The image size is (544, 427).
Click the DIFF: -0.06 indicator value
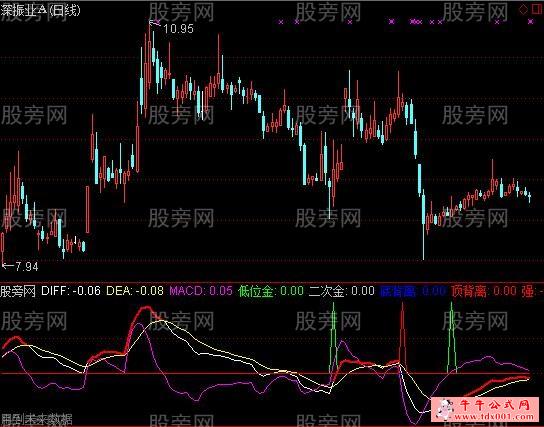pos(71,291)
